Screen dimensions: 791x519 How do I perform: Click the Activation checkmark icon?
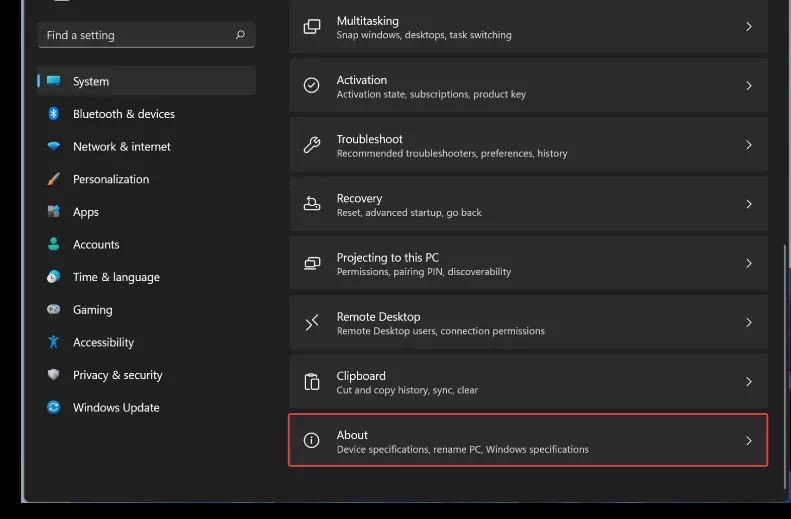click(312, 85)
